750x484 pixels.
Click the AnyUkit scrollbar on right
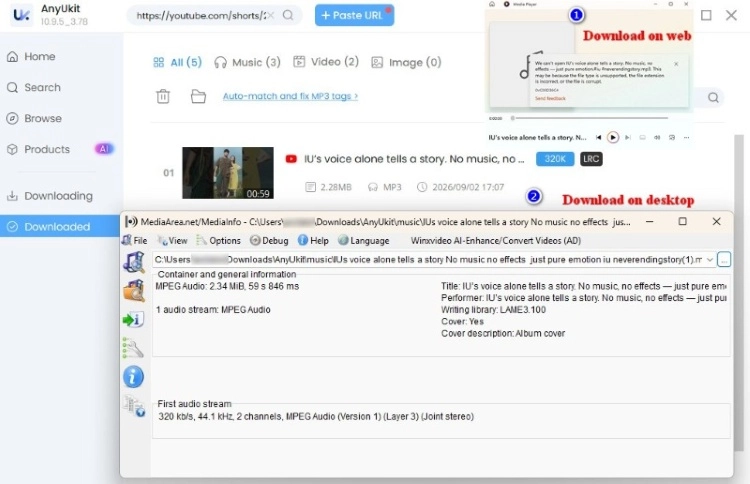tap(739, 292)
